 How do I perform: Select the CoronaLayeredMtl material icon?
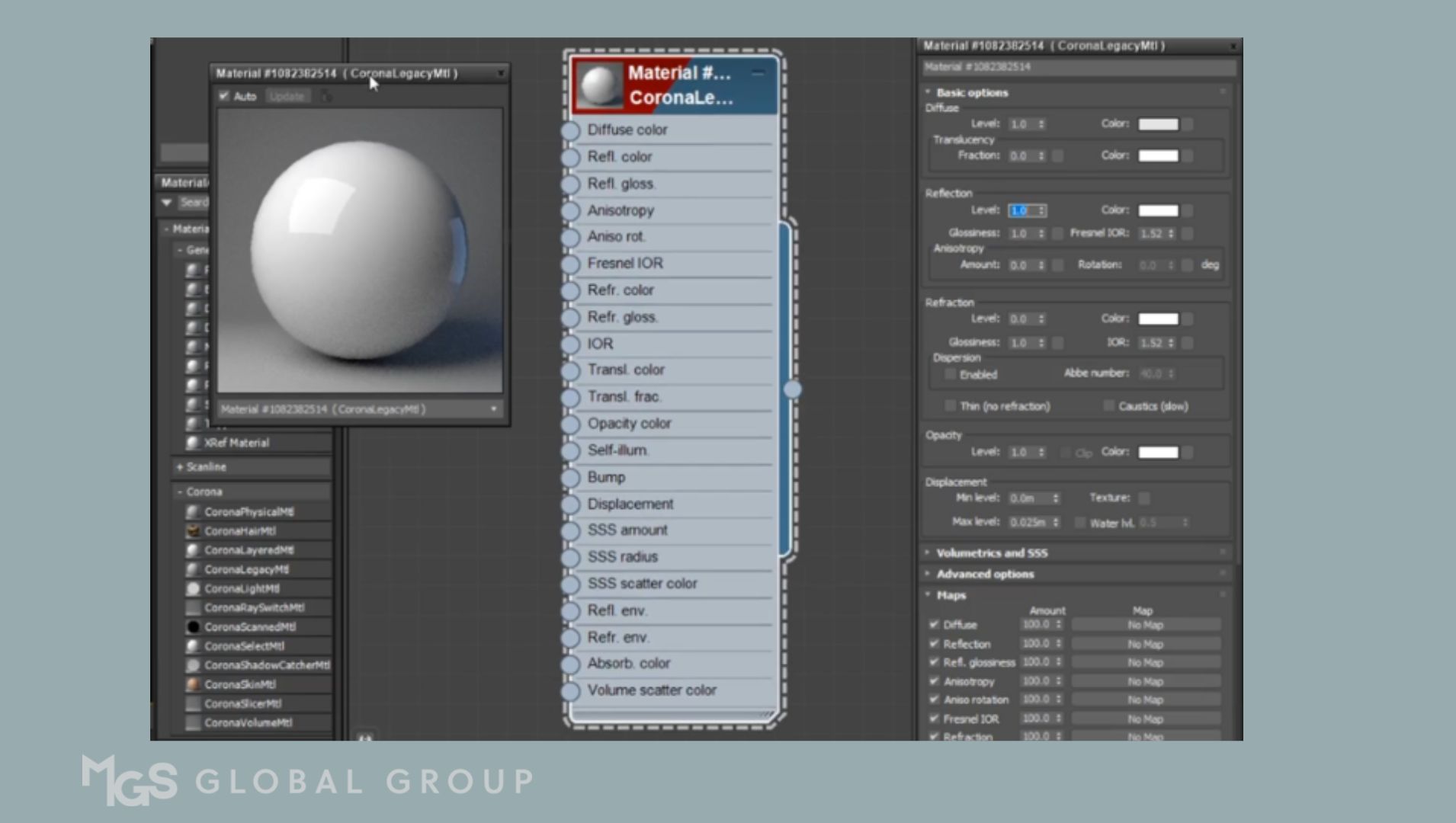pyautogui.click(x=193, y=549)
